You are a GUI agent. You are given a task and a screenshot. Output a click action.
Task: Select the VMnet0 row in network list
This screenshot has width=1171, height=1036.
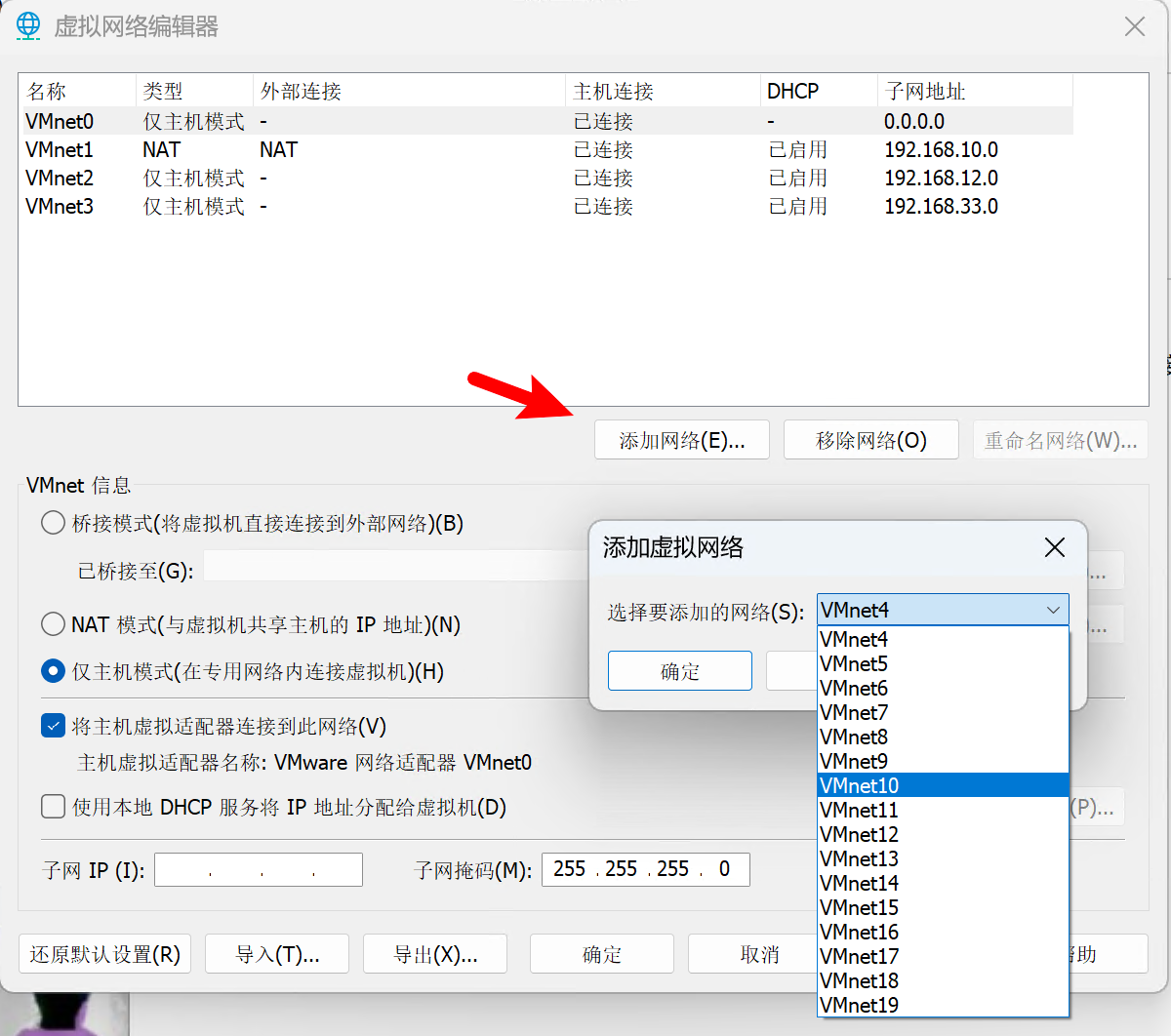pos(547,121)
